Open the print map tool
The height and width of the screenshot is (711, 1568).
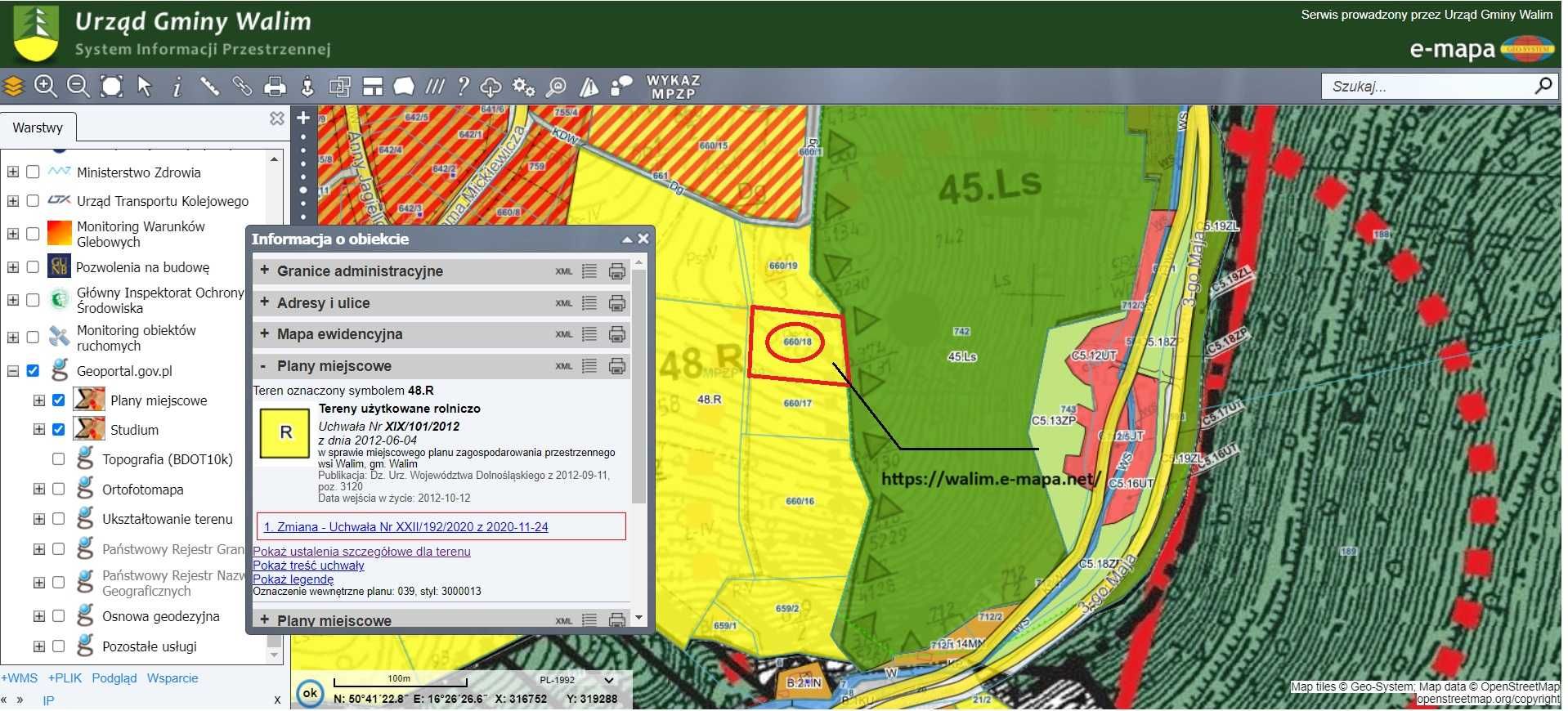point(276,86)
